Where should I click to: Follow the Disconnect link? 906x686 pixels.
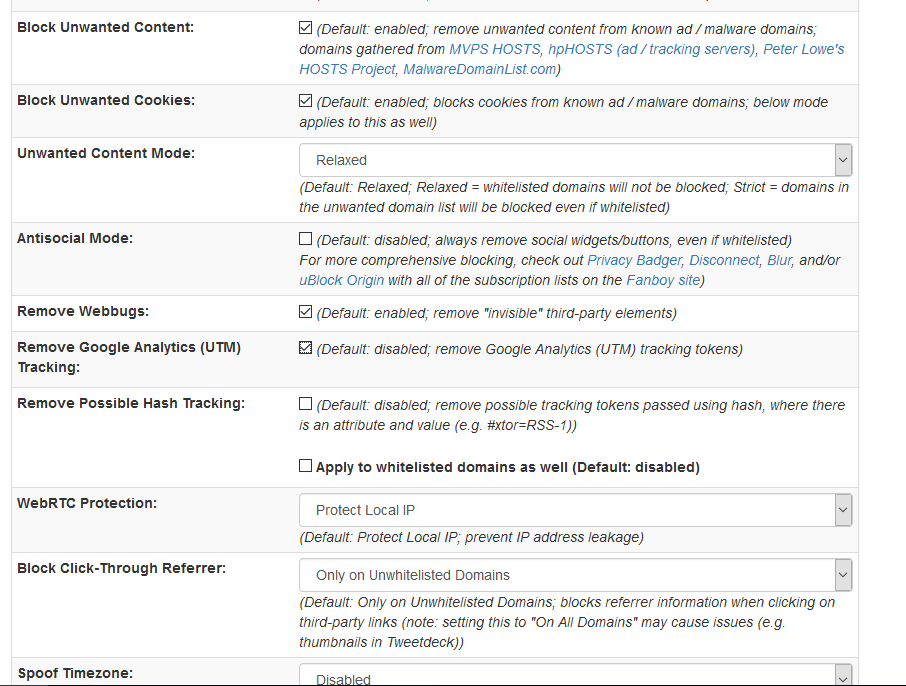tap(724, 260)
